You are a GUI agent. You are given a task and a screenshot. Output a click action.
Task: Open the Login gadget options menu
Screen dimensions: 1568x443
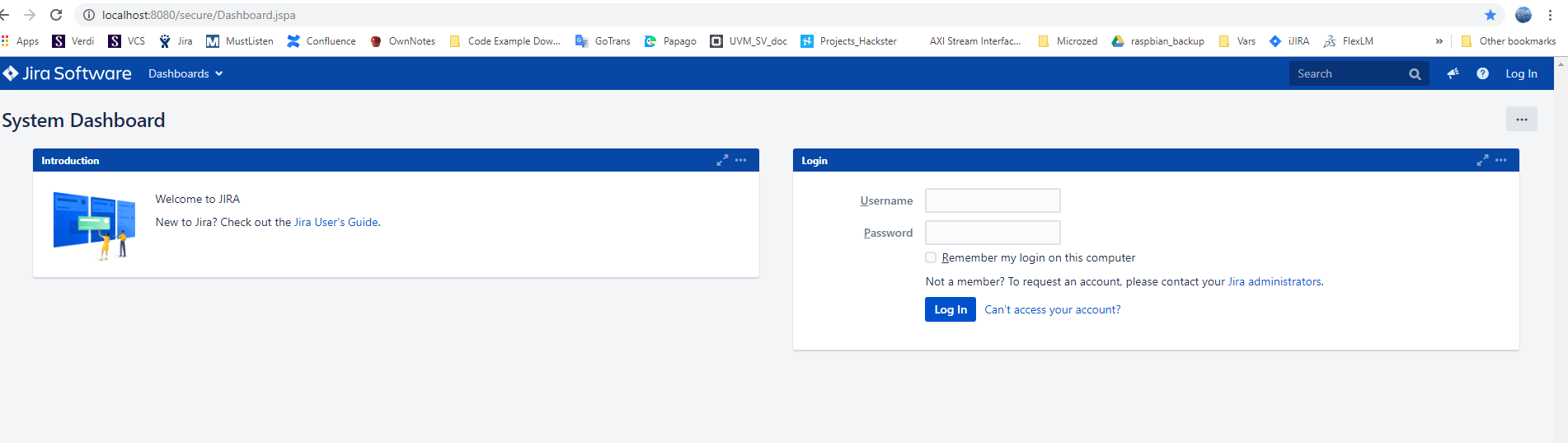click(1500, 160)
